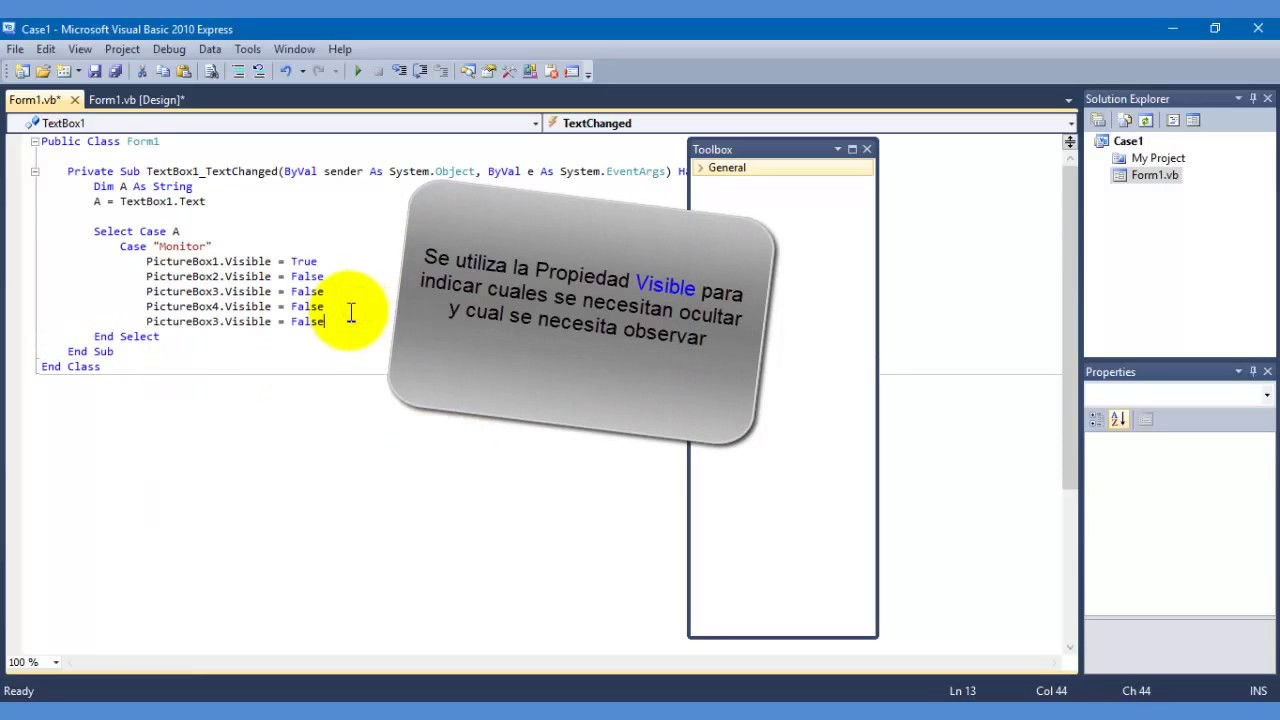The width and height of the screenshot is (1280, 720).
Task: Cut selection with the scissors icon
Action: [141, 72]
